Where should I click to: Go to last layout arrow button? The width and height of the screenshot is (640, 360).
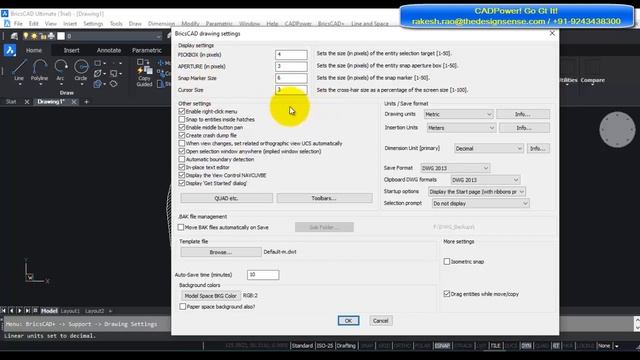[27, 311]
